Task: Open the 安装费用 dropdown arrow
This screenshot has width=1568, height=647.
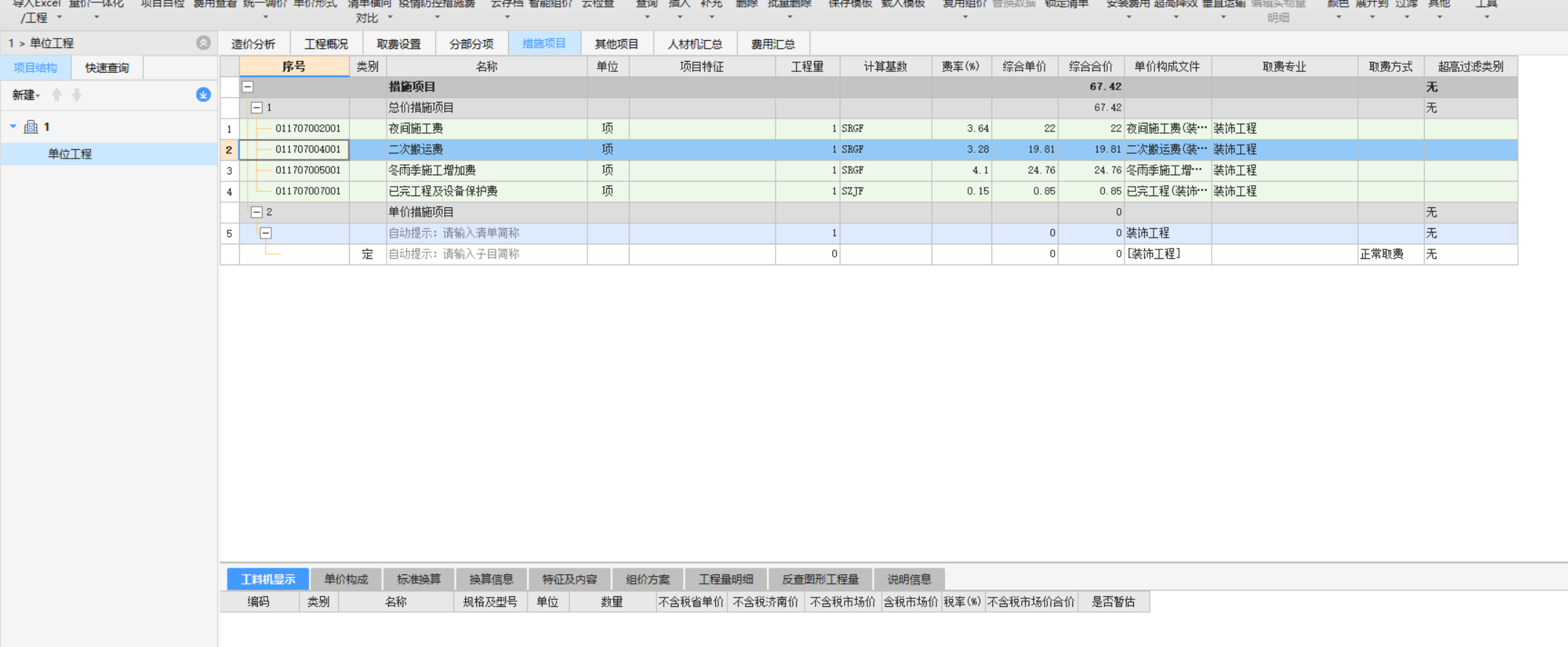Action: click(1129, 17)
